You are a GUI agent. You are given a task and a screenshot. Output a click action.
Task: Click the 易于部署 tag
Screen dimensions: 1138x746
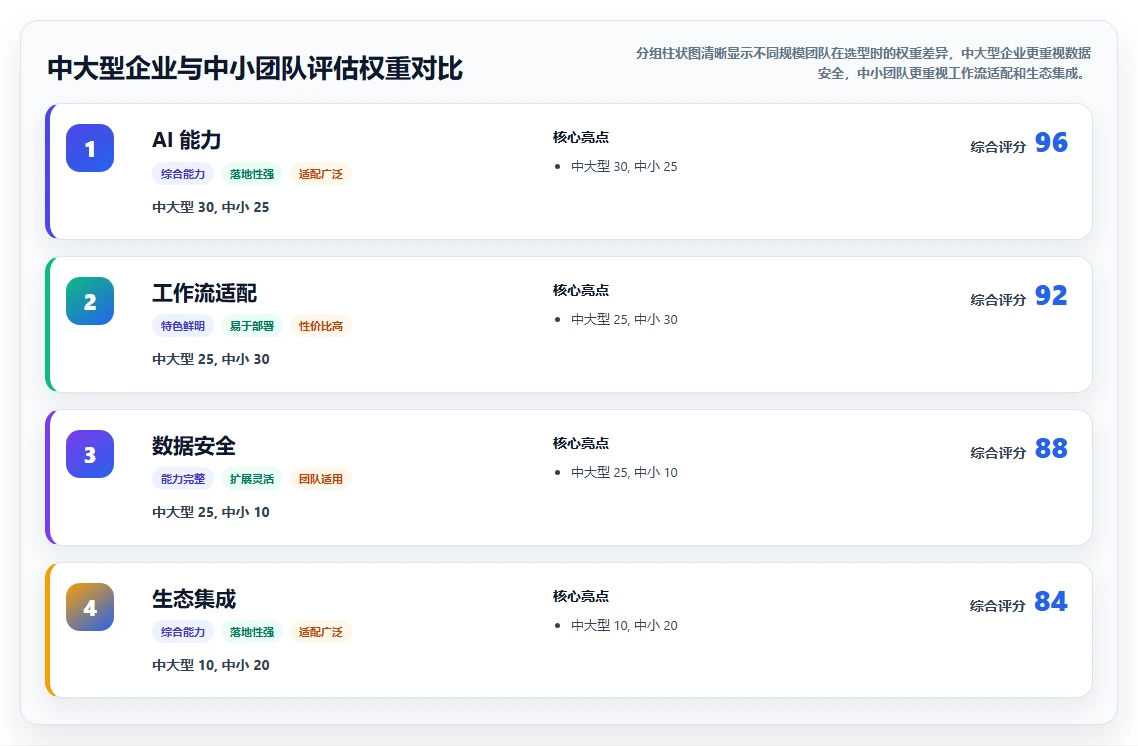coord(252,327)
